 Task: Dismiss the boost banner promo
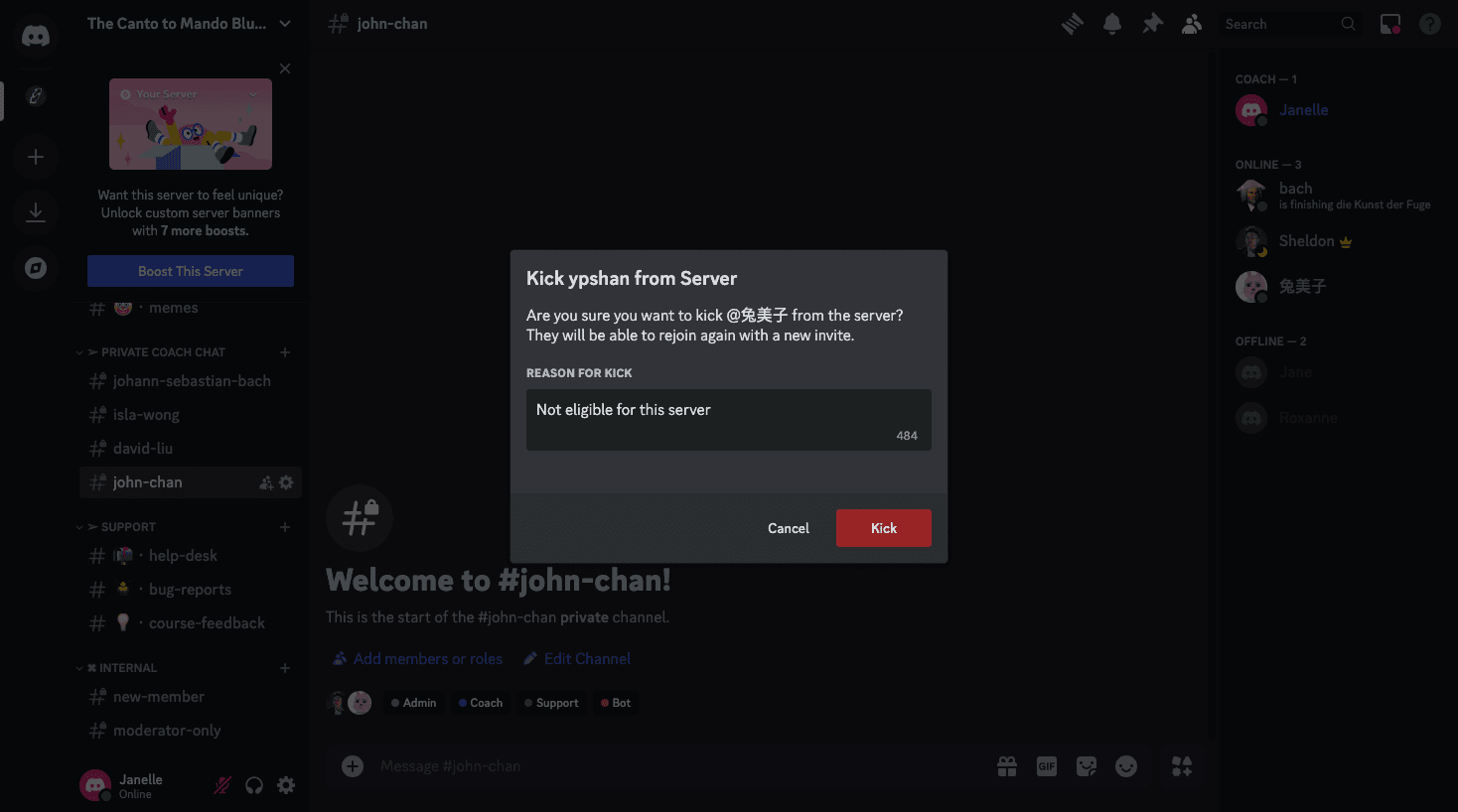coord(285,68)
